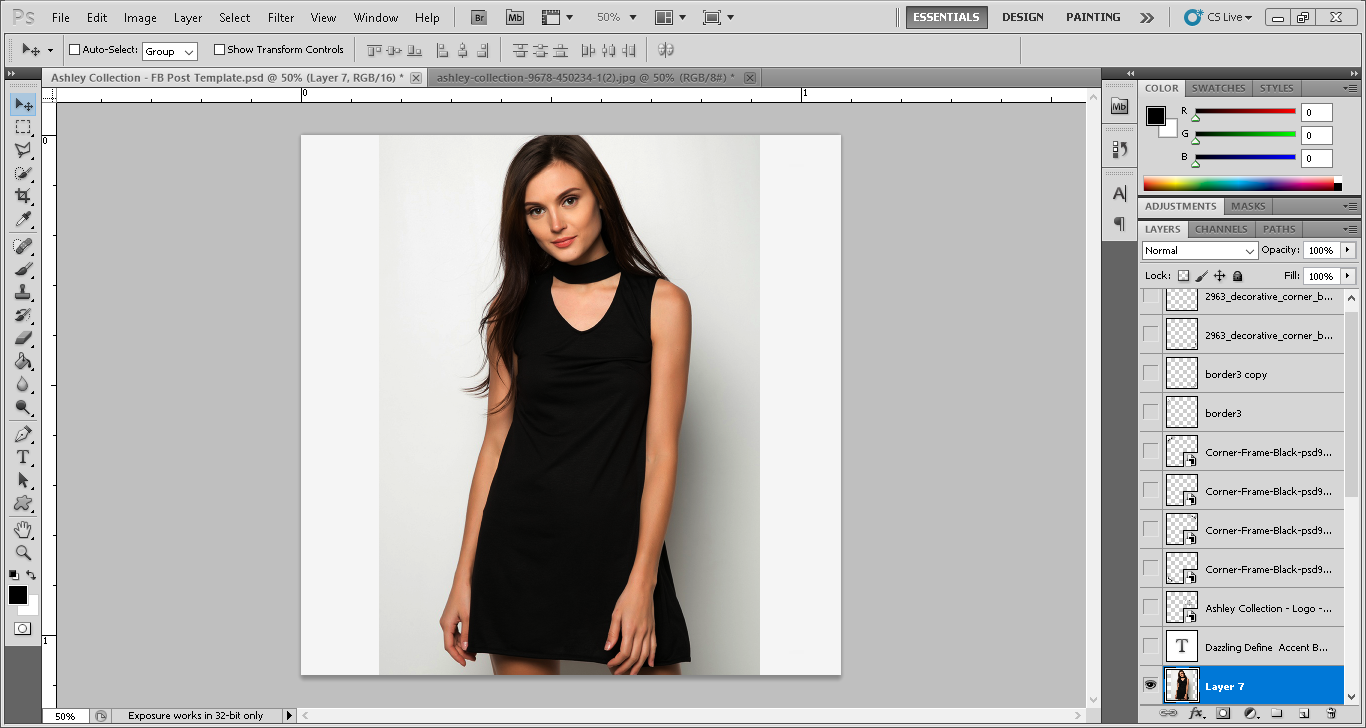Select the Brush tool

[x=23, y=269]
